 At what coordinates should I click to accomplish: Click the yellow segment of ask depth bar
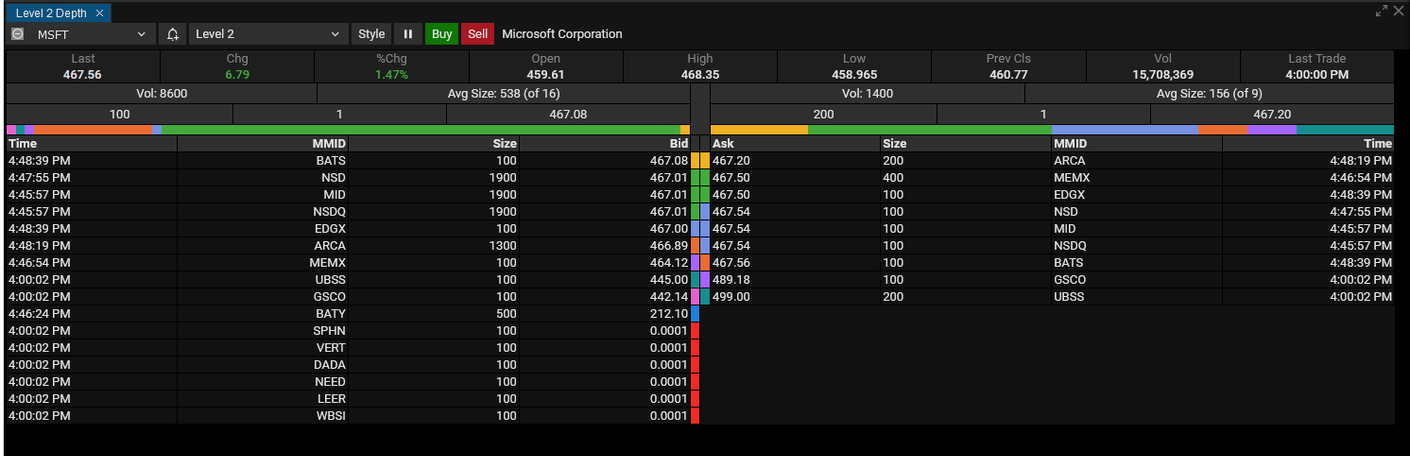[x=759, y=130]
